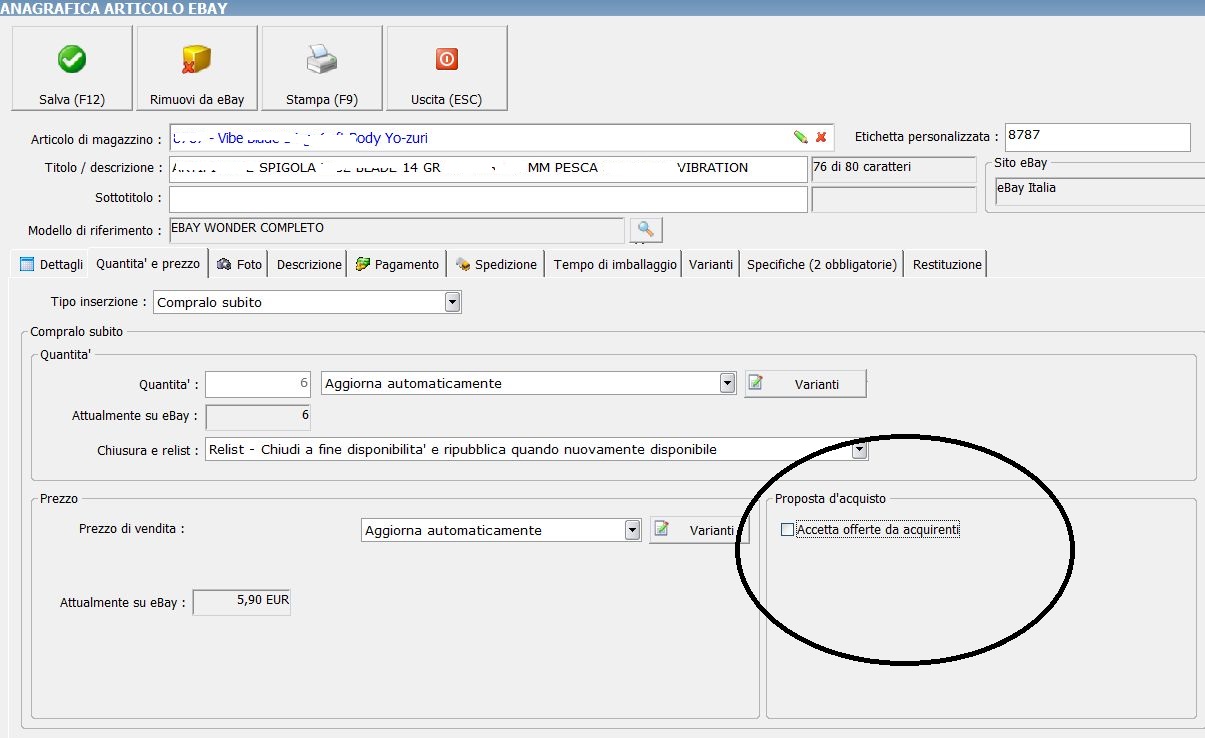This screenshot has width=1205, height=738.
Task: Click Modello di riferimento field EBAY WONDER COMPLETO
Action: point(397,230)
